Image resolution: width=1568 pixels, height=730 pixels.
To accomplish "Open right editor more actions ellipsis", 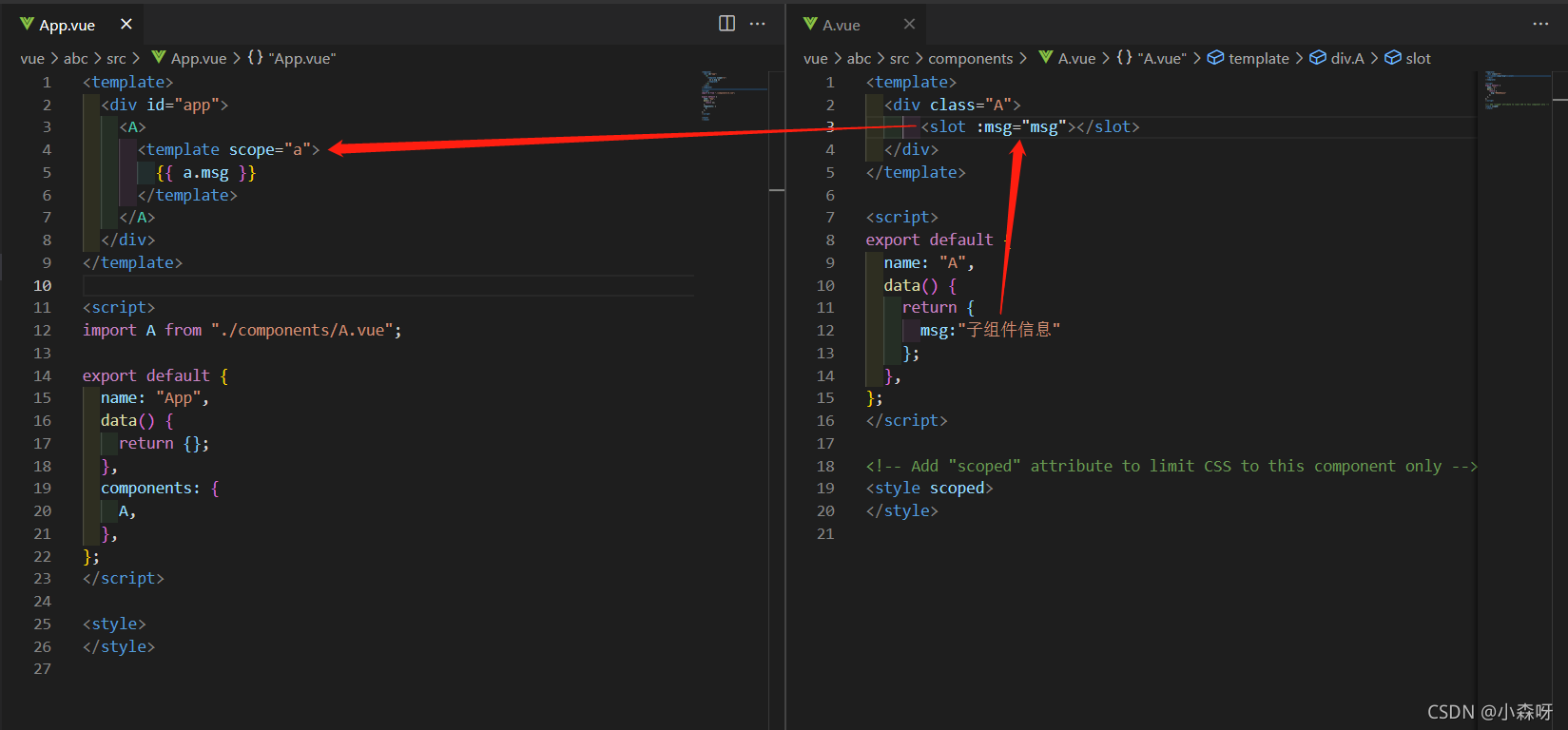I will (1540, 24).
